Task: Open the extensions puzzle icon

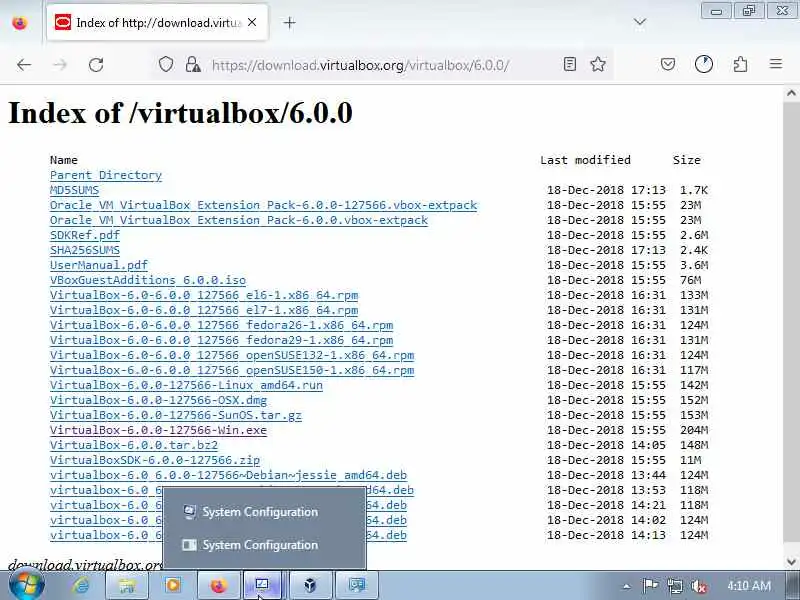Action: pos(740,64)
